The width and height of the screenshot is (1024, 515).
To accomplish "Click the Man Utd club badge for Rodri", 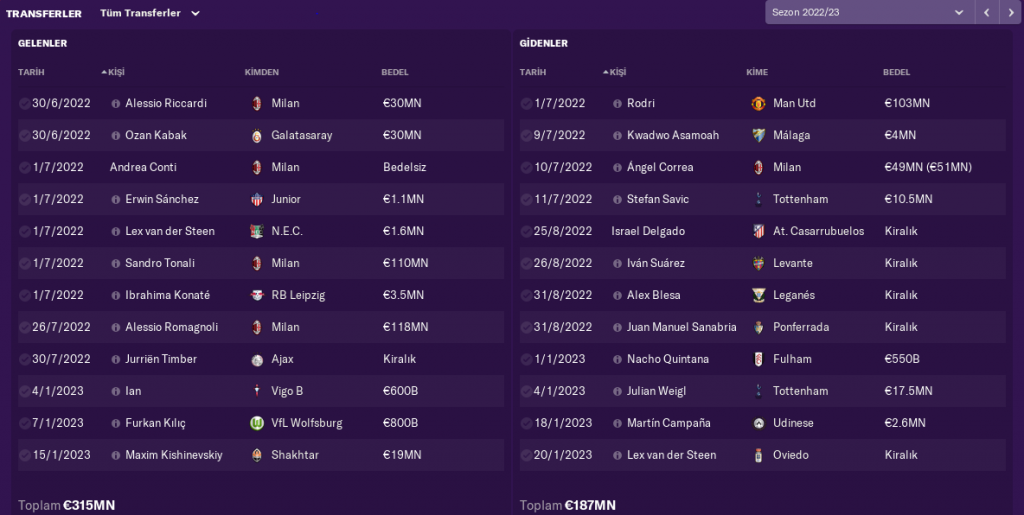I will pyautogui.click(x=758, y=103).
